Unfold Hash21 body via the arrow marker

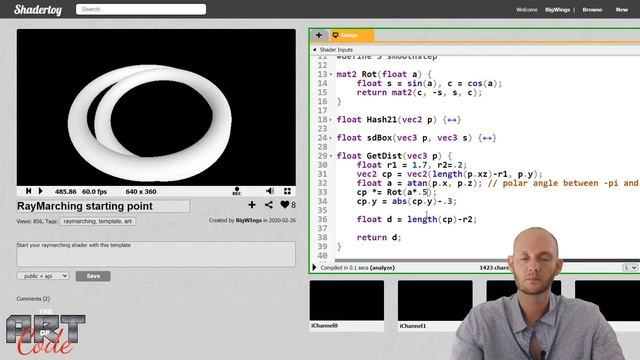(x=452, y=120)
